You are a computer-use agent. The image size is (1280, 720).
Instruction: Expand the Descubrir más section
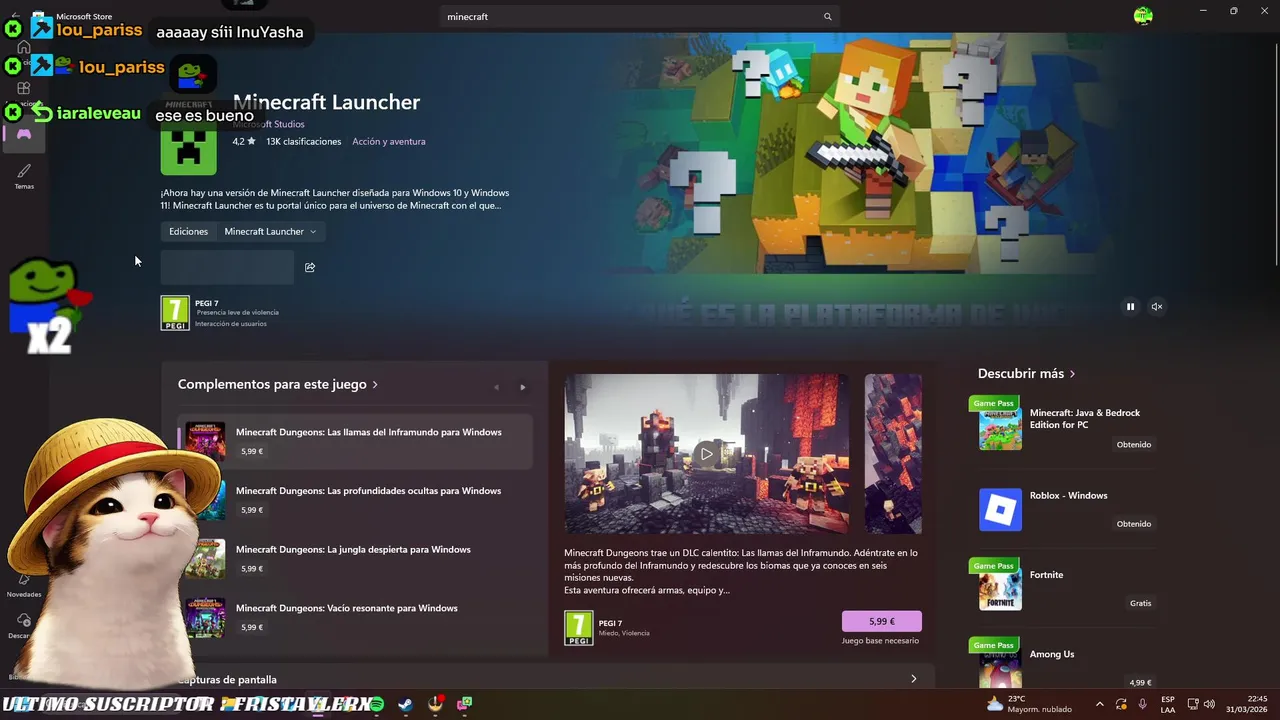click(1026, 373)
